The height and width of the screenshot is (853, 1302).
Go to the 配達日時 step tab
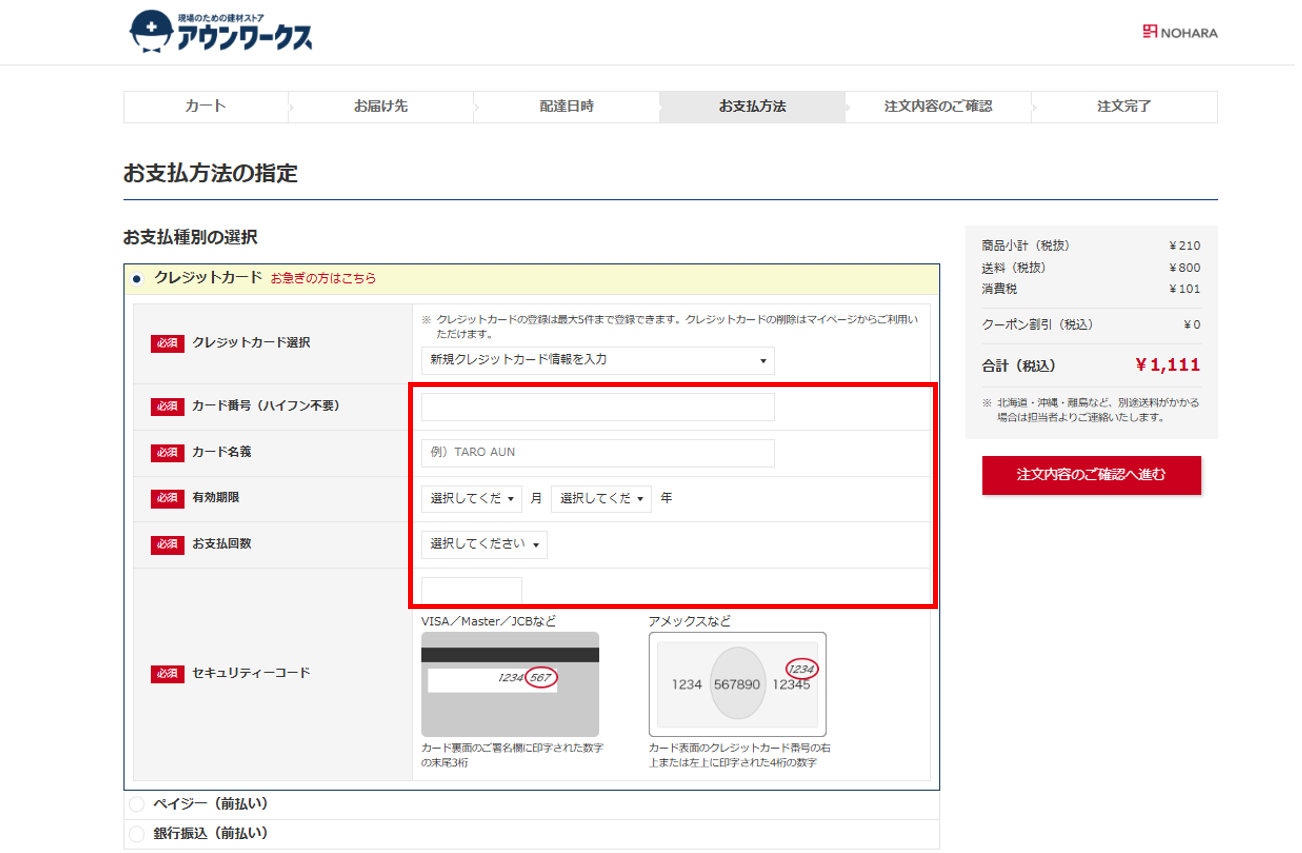point(566,107)
